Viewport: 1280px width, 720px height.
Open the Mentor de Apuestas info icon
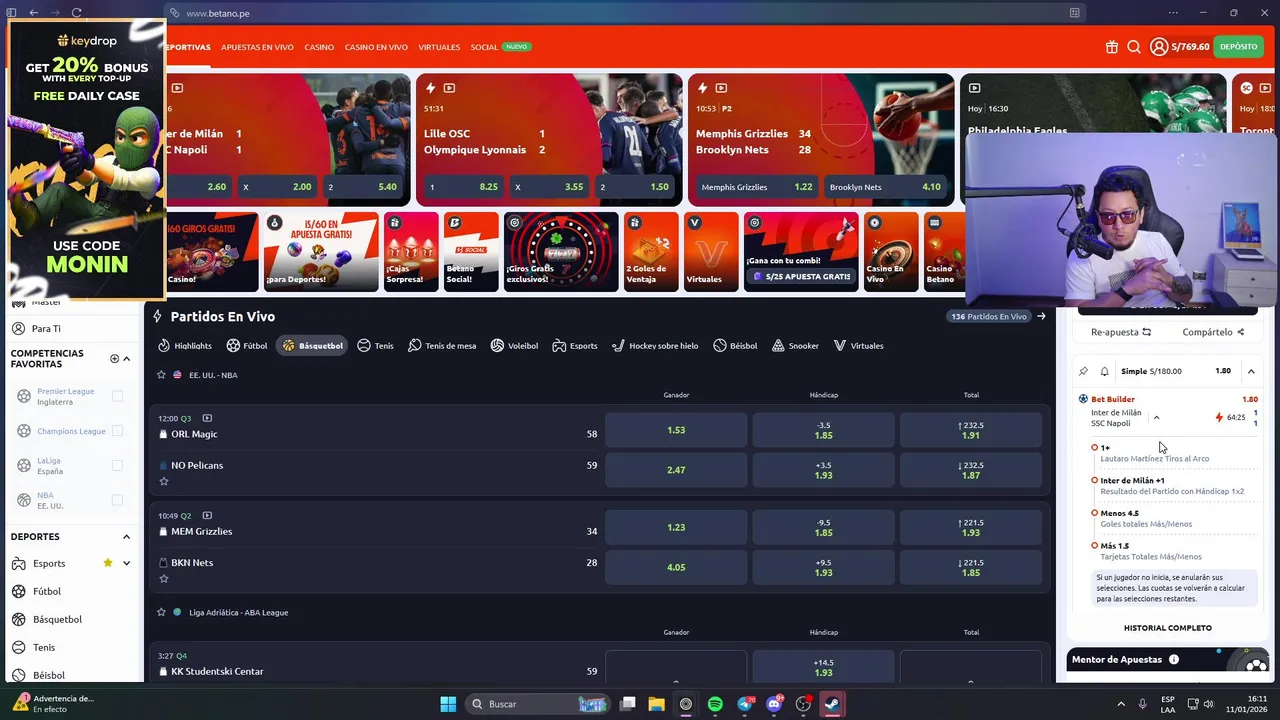(1174, 660)
